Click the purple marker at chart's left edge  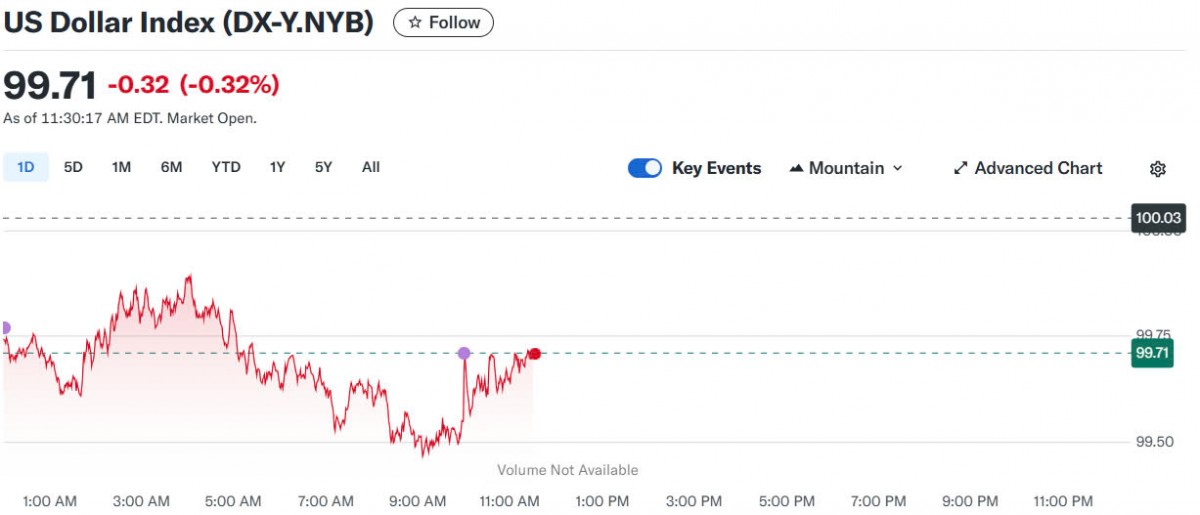(4, 328)
